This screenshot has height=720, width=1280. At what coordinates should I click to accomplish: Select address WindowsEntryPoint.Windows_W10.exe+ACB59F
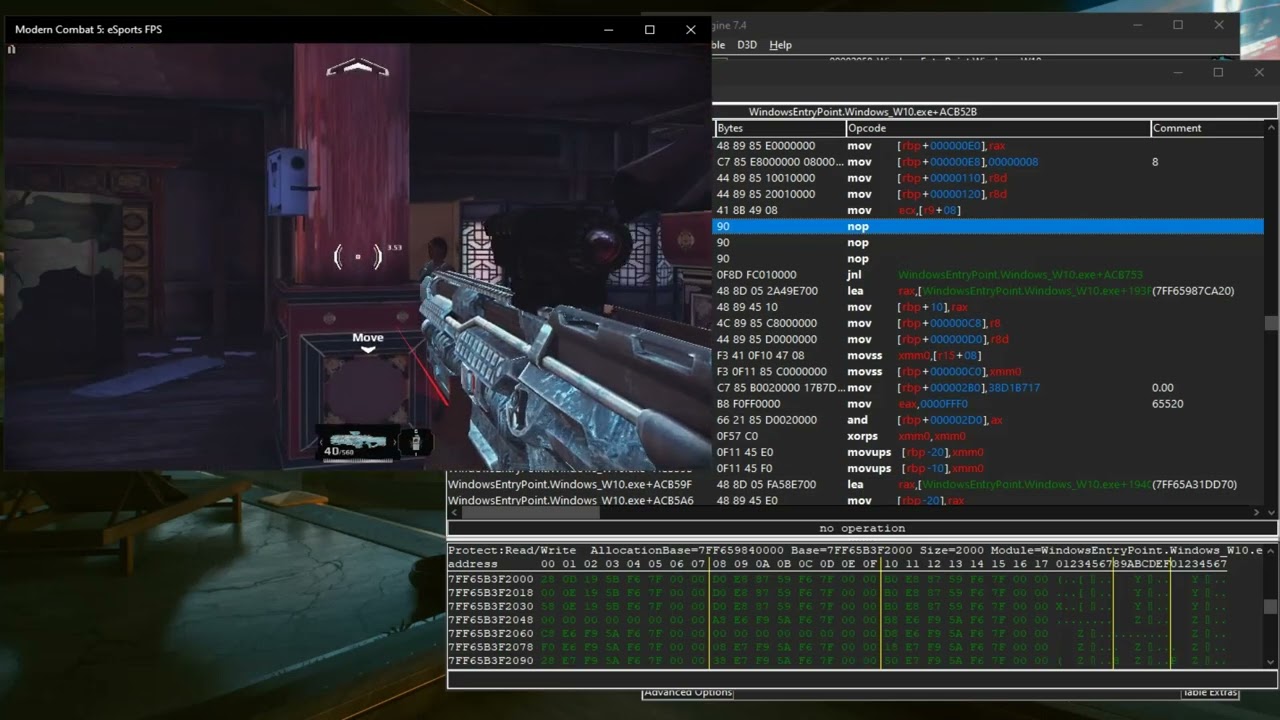point(570,484)
